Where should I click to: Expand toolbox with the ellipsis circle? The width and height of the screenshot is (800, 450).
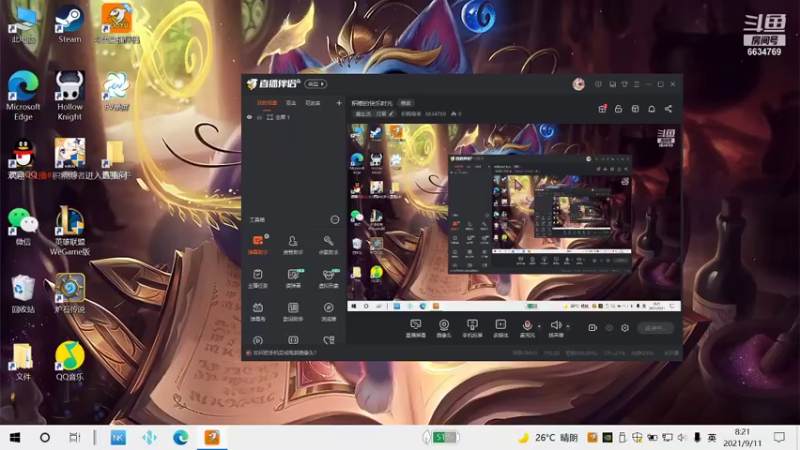335,219
